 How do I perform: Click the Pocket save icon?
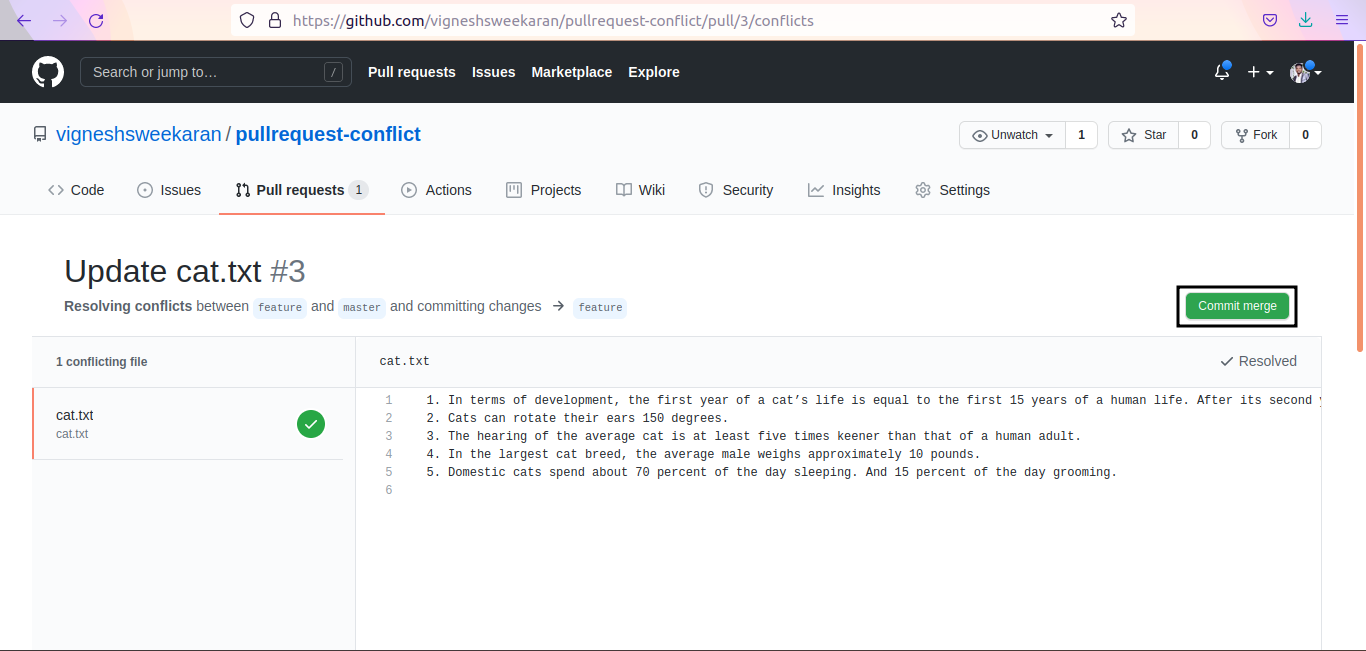point(1269,20)
